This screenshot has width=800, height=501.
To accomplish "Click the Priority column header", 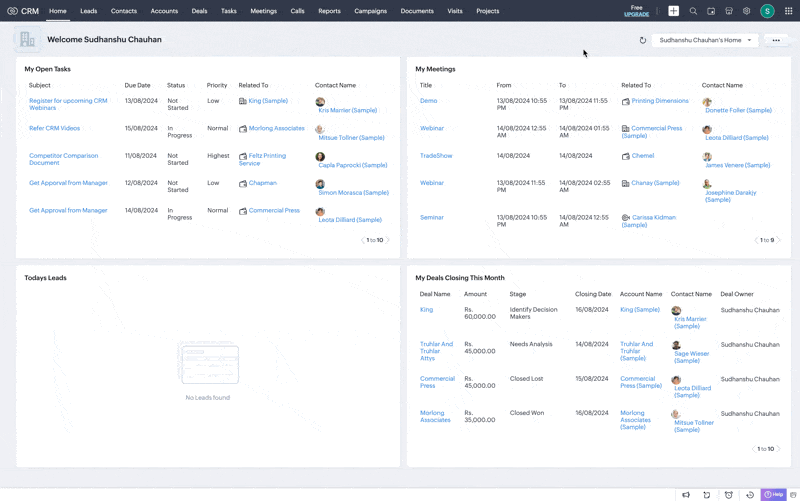I will [217, 86].
